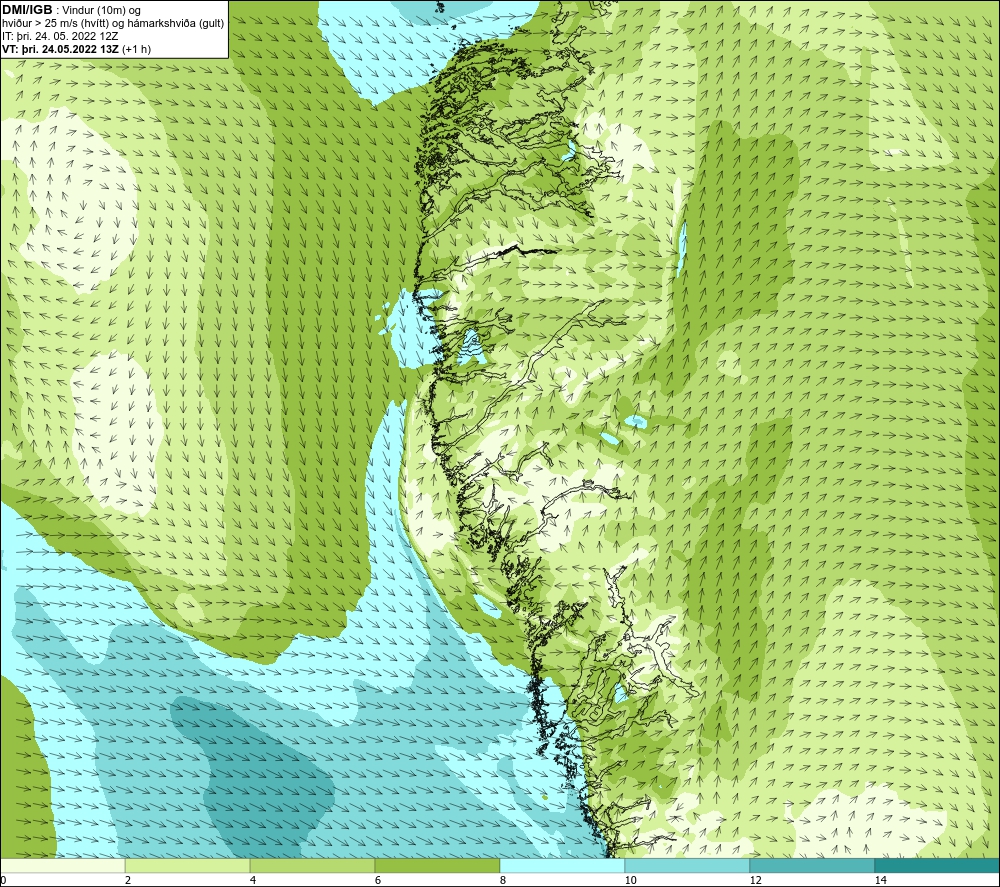Screen dimensions: 1000x887
Task: Click the 'IT: þri. 24. 05. 2022 12Z' line
Action: (x=60, y=36)
